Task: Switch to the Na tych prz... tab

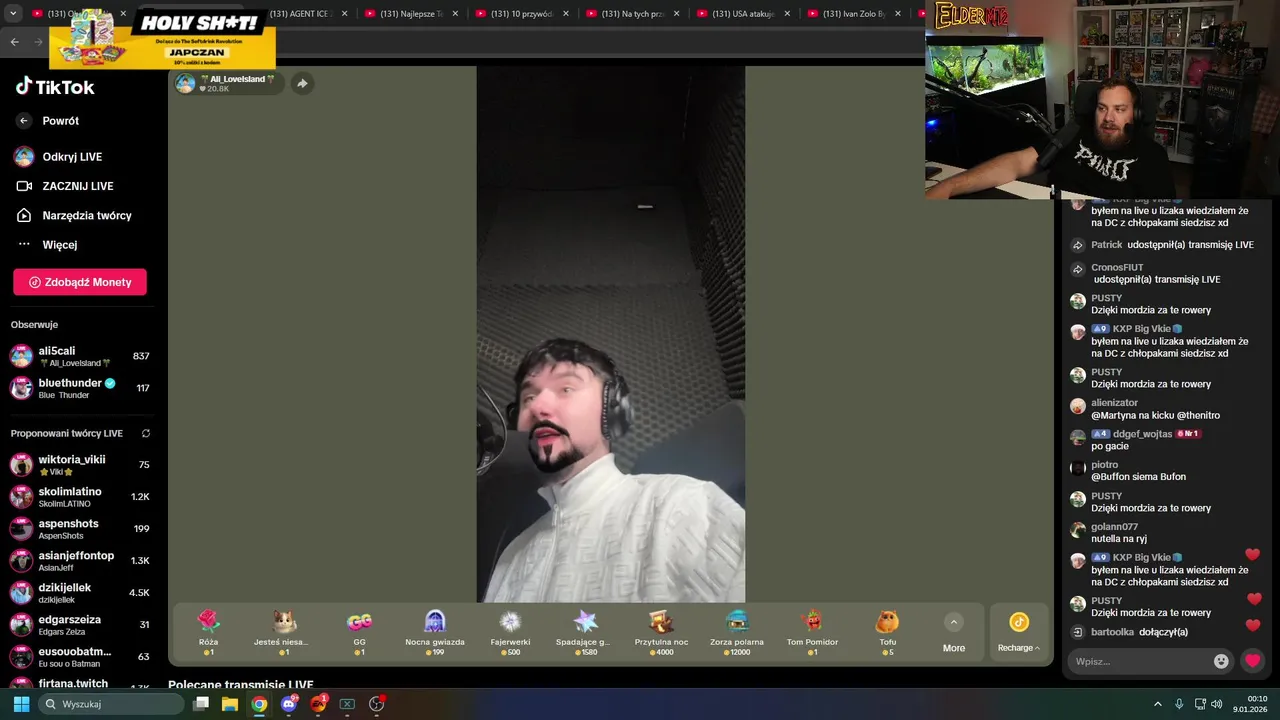Action: (632, 14)
